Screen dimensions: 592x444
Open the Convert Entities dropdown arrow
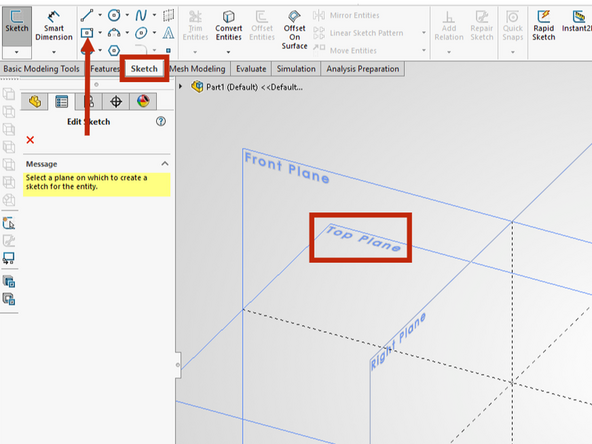[x=228, y=52]
